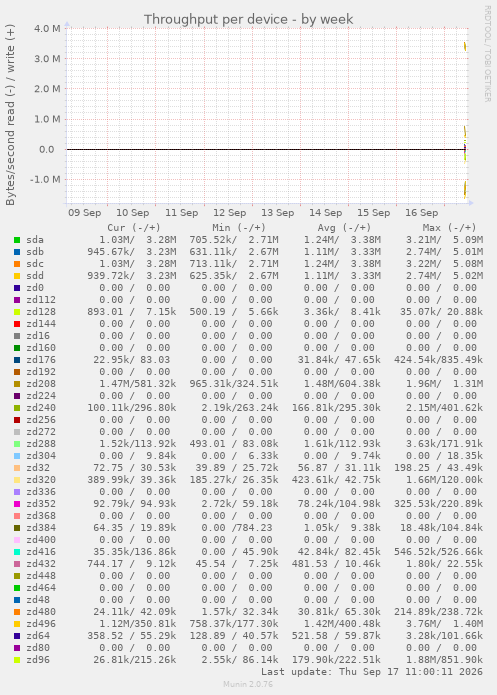Click the 'Max (-/+)' column header
Screen dimensions: 497x695
click(449, 228)
